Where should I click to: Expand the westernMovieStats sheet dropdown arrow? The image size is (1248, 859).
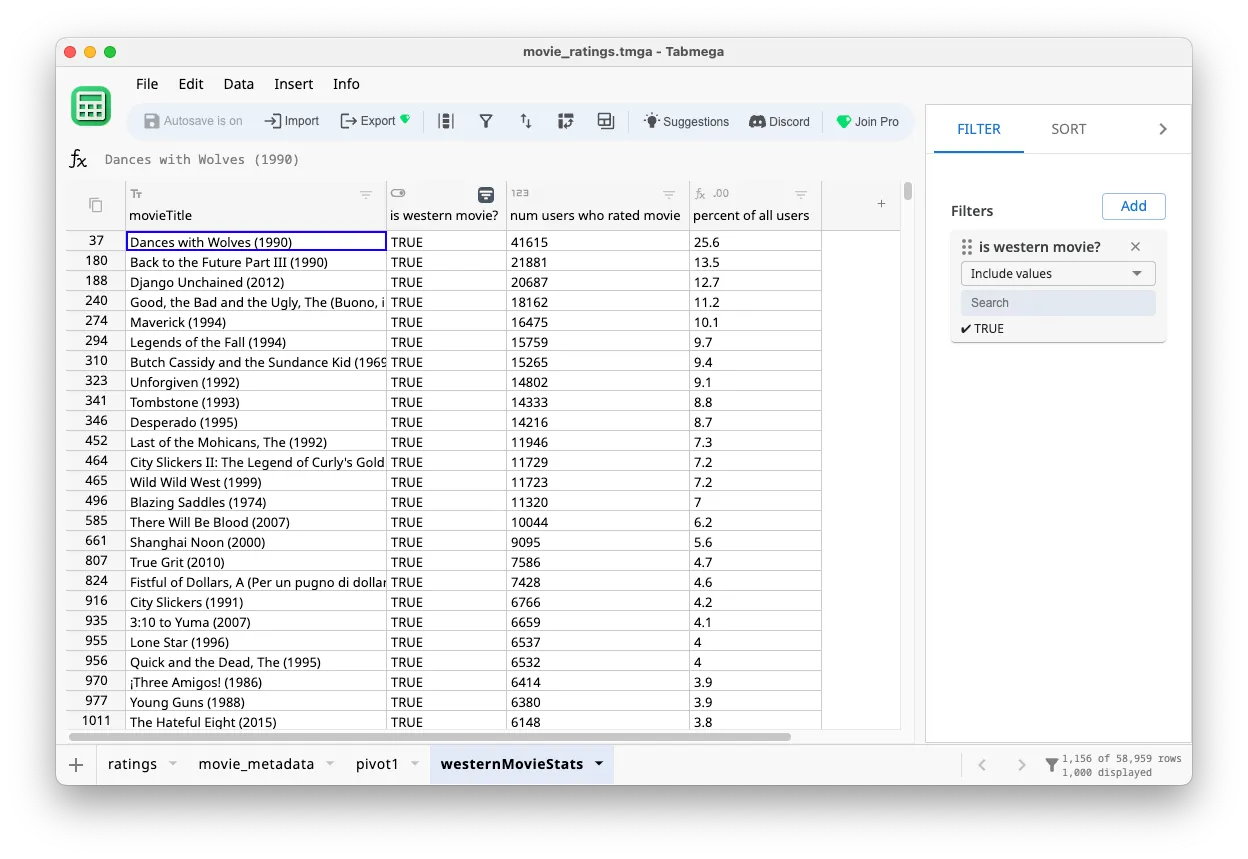[x=600, y=763]
